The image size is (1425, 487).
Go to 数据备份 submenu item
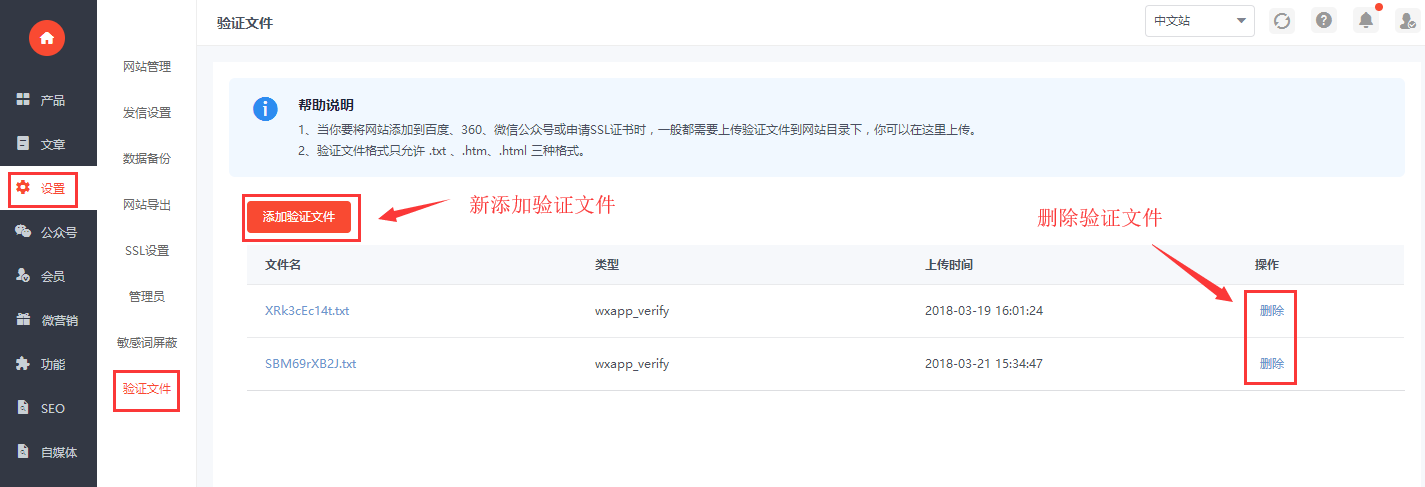pyautogui.click(x=147, y=159)
